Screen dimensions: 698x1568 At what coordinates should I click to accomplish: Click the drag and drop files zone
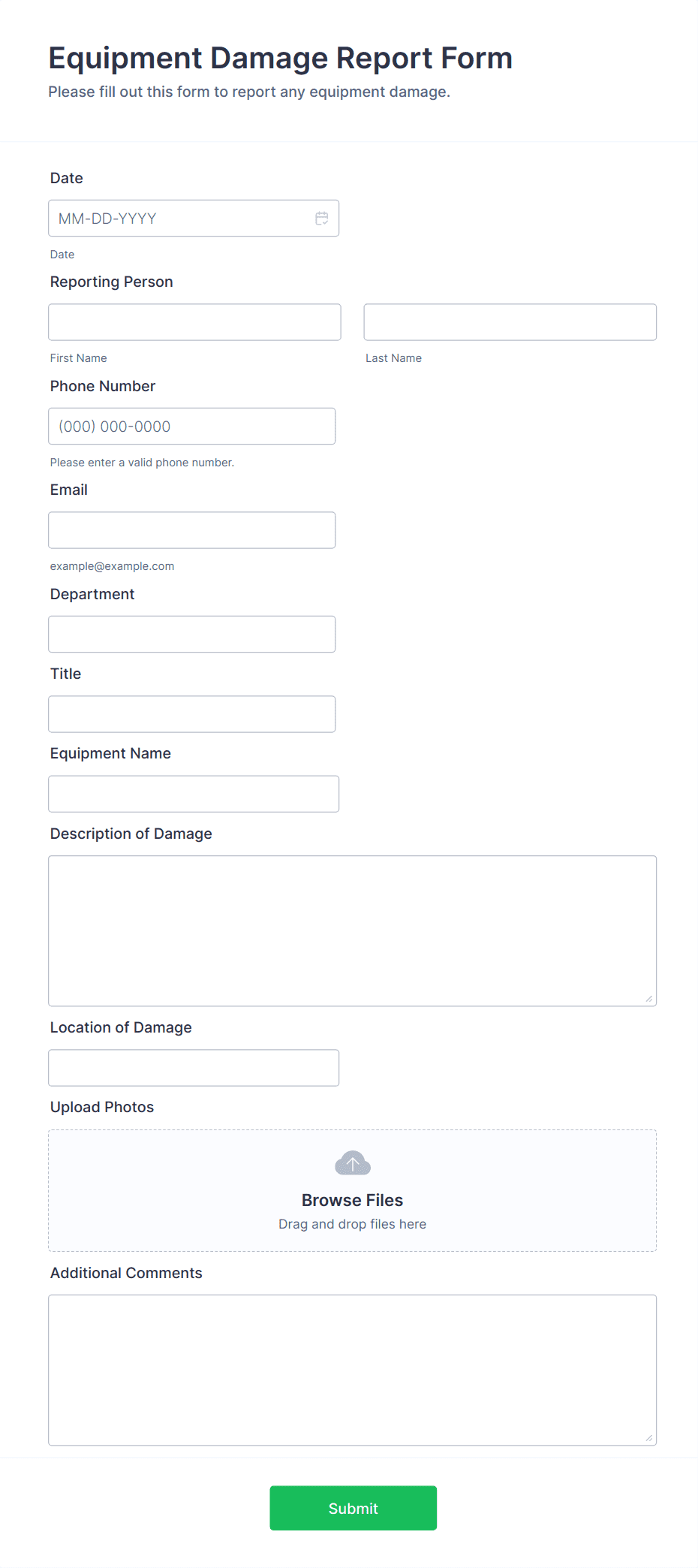tap(352, 1223)
